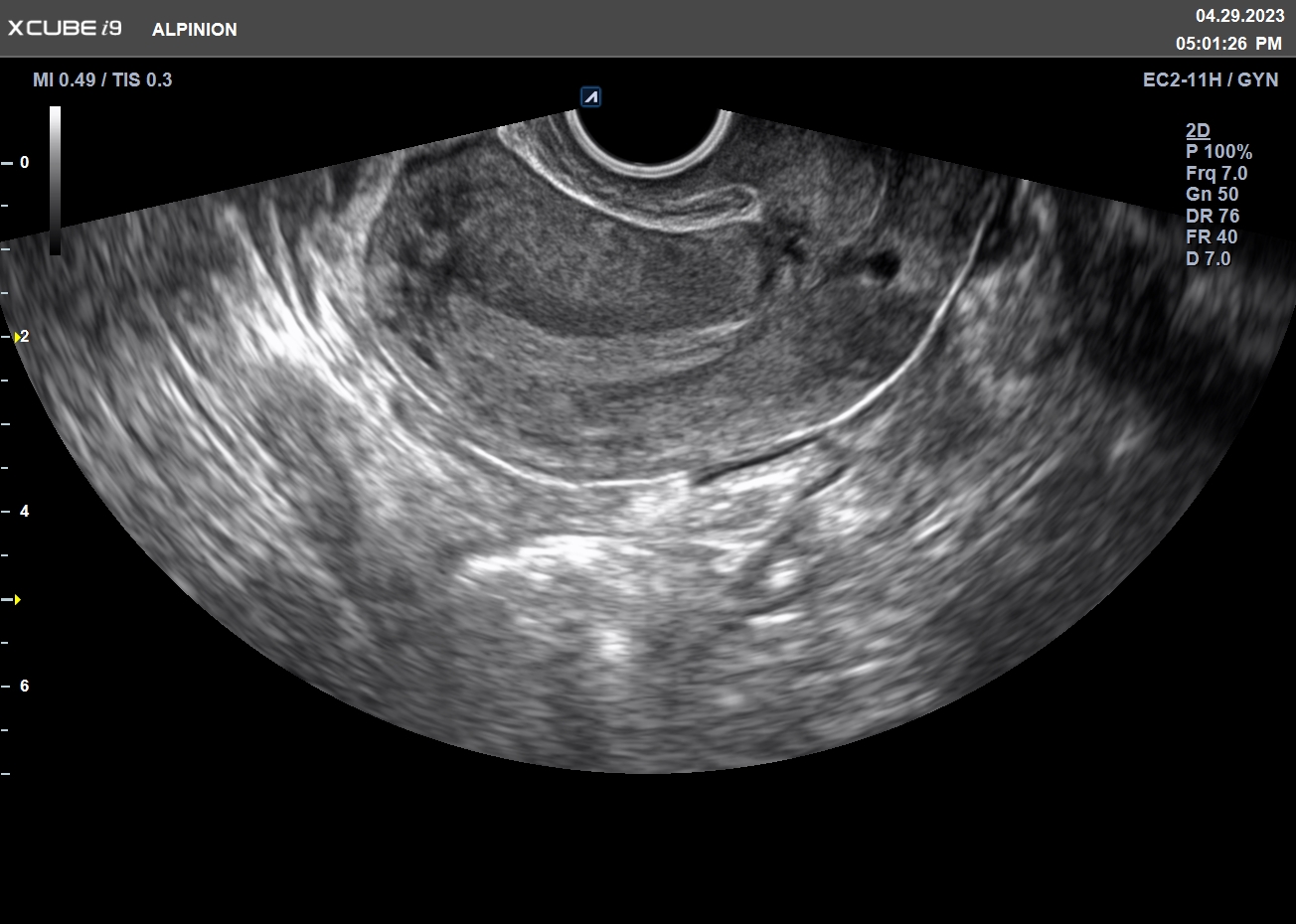This screenshot has height=924, width=1296.
Task: Click the yellow focus marker at depth 2
Action: (18, 337)
